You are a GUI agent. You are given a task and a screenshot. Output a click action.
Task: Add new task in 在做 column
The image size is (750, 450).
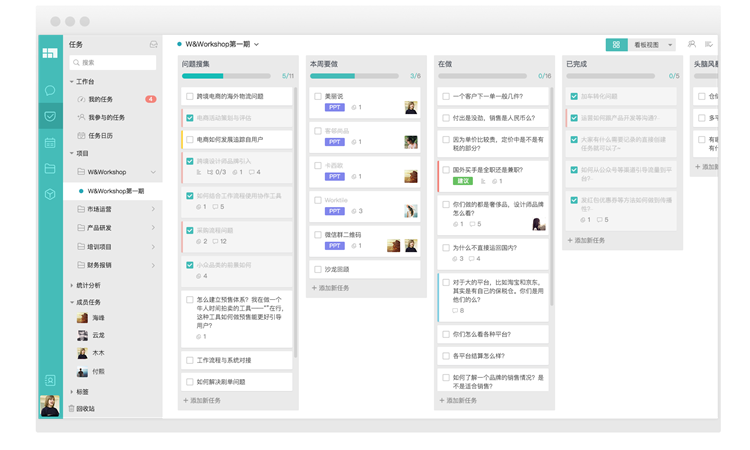tap(458, 401)
